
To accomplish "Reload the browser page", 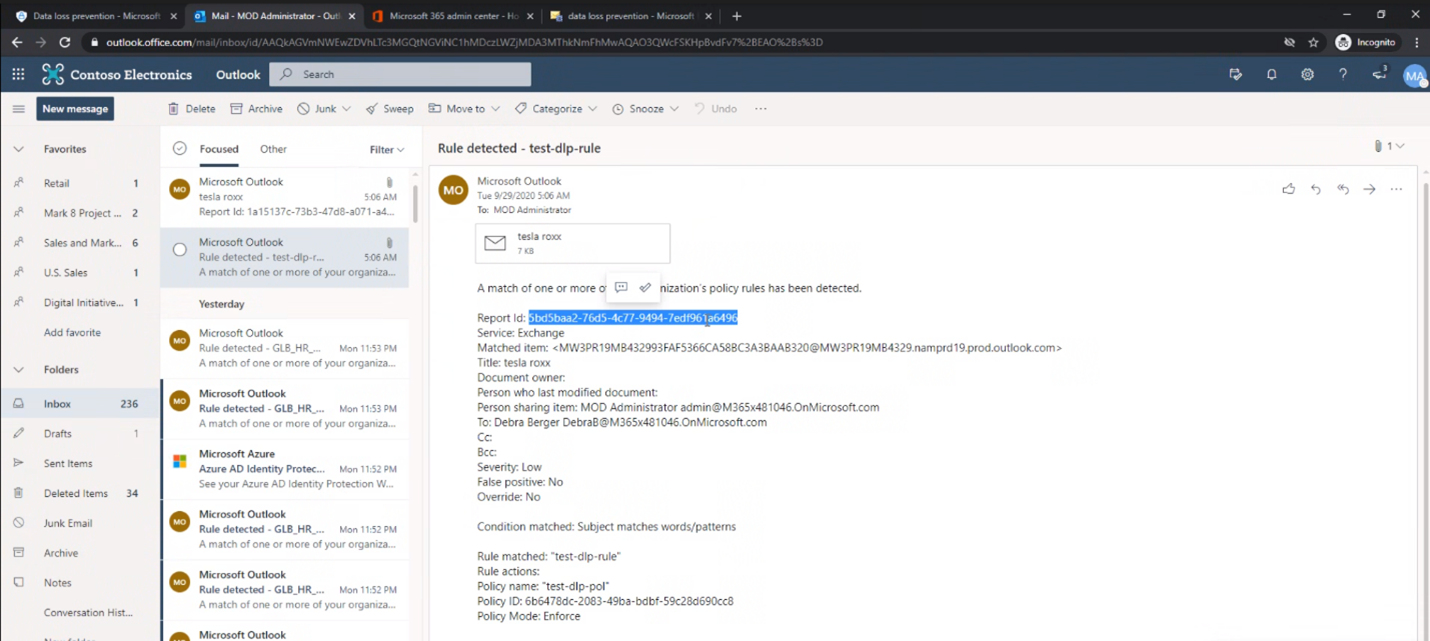I will tap(65, 43).
